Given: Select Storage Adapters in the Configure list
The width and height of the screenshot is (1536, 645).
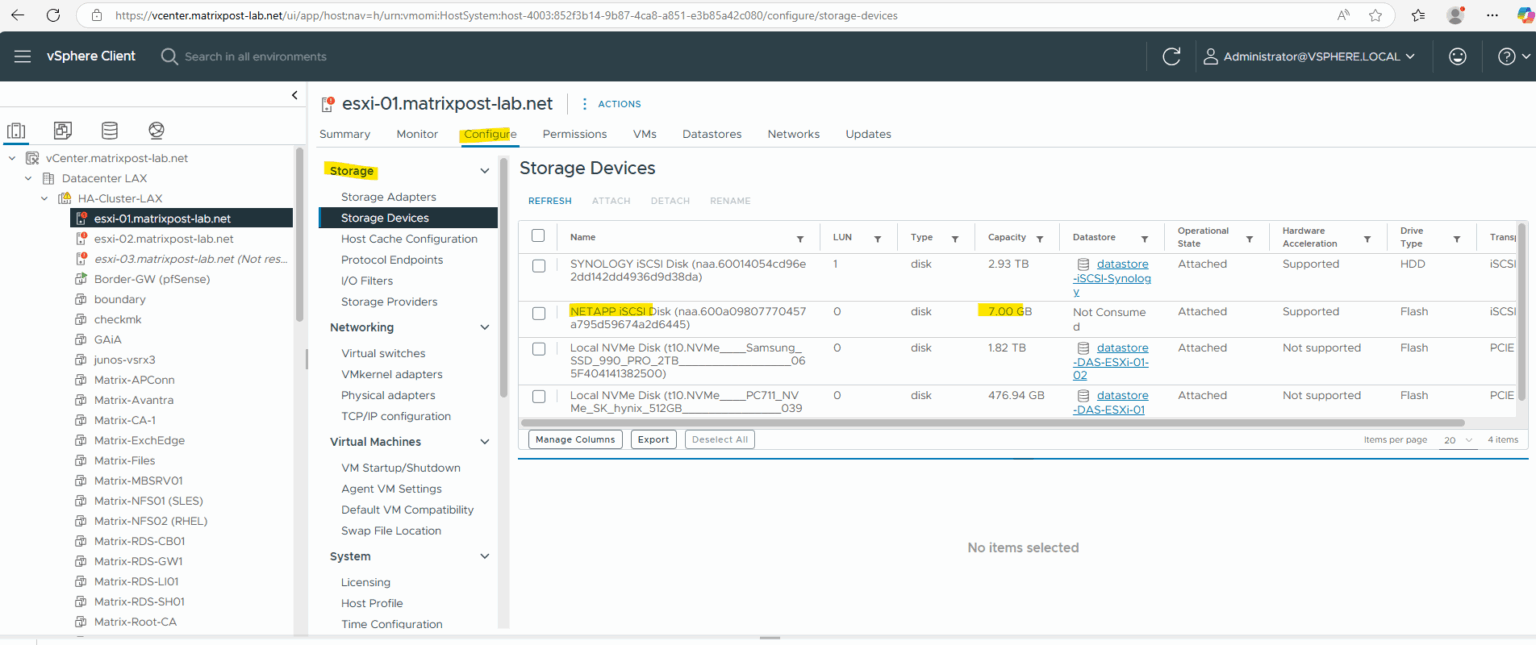Looking at the screenshot, I should (x=390, y=196).
